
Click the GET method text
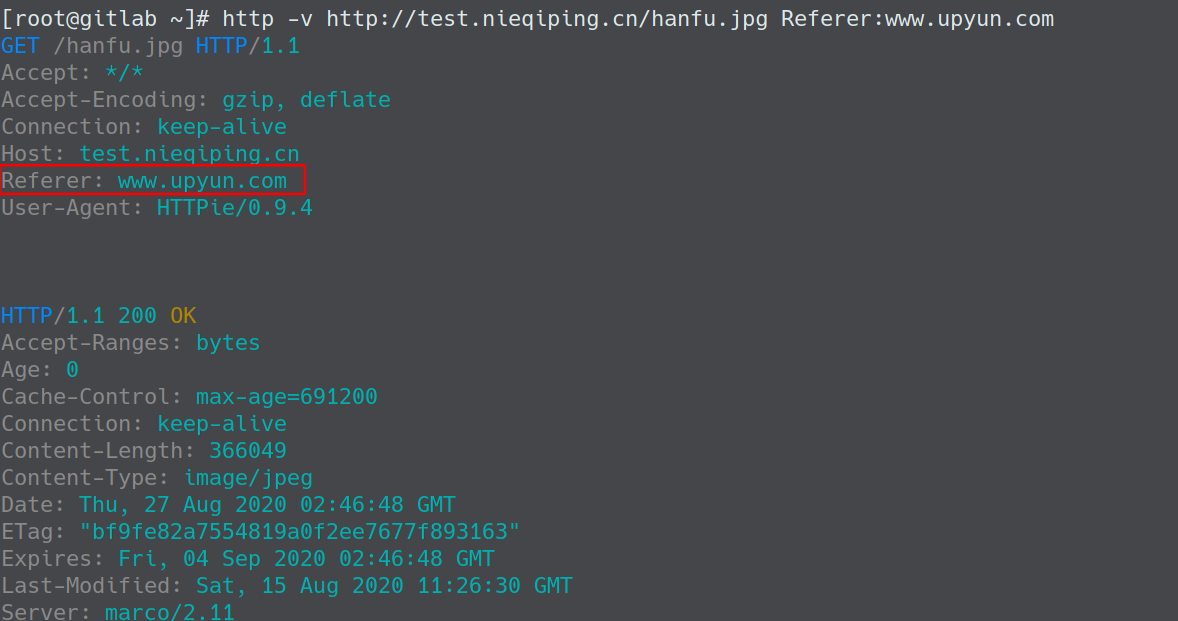(20, 46)
